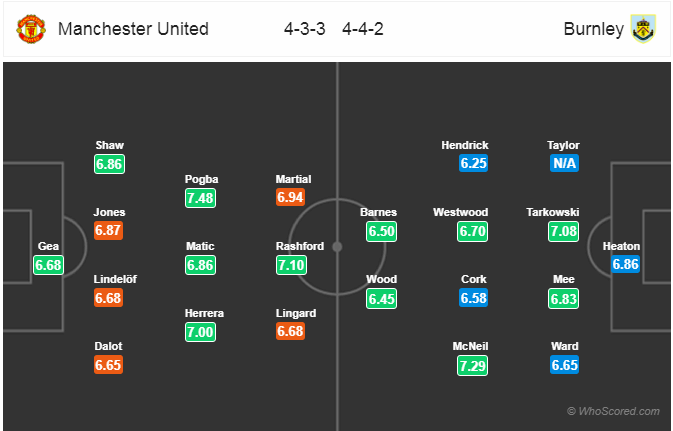The height and width of the screenshot is (431, 673).
Task: Select the Westwood player name
Action: [461, 212]
